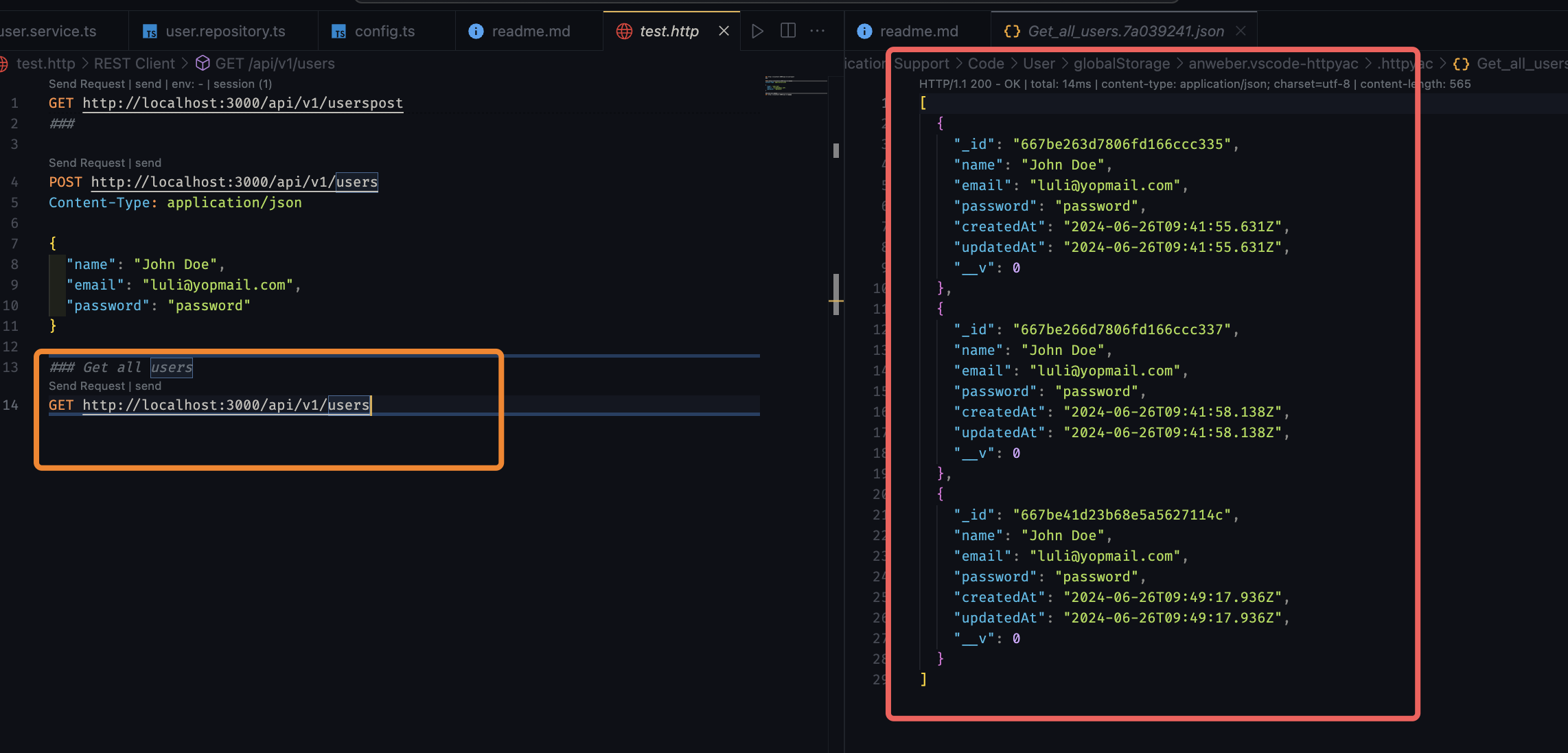The width and height of the screenshot is (1568, 753).
Task: Click the JSON braces icon in right breadcrumb
Action: coord(1461,64)
